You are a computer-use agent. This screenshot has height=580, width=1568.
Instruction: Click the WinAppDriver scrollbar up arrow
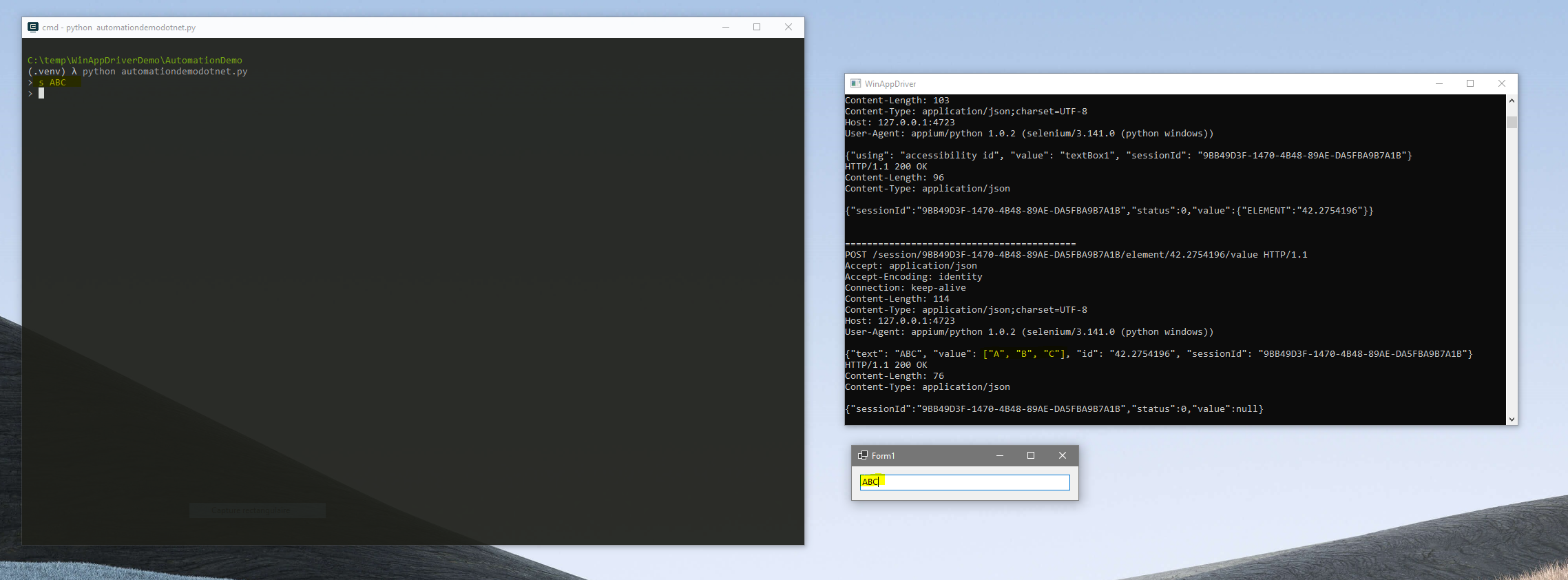pos(1512,101)
